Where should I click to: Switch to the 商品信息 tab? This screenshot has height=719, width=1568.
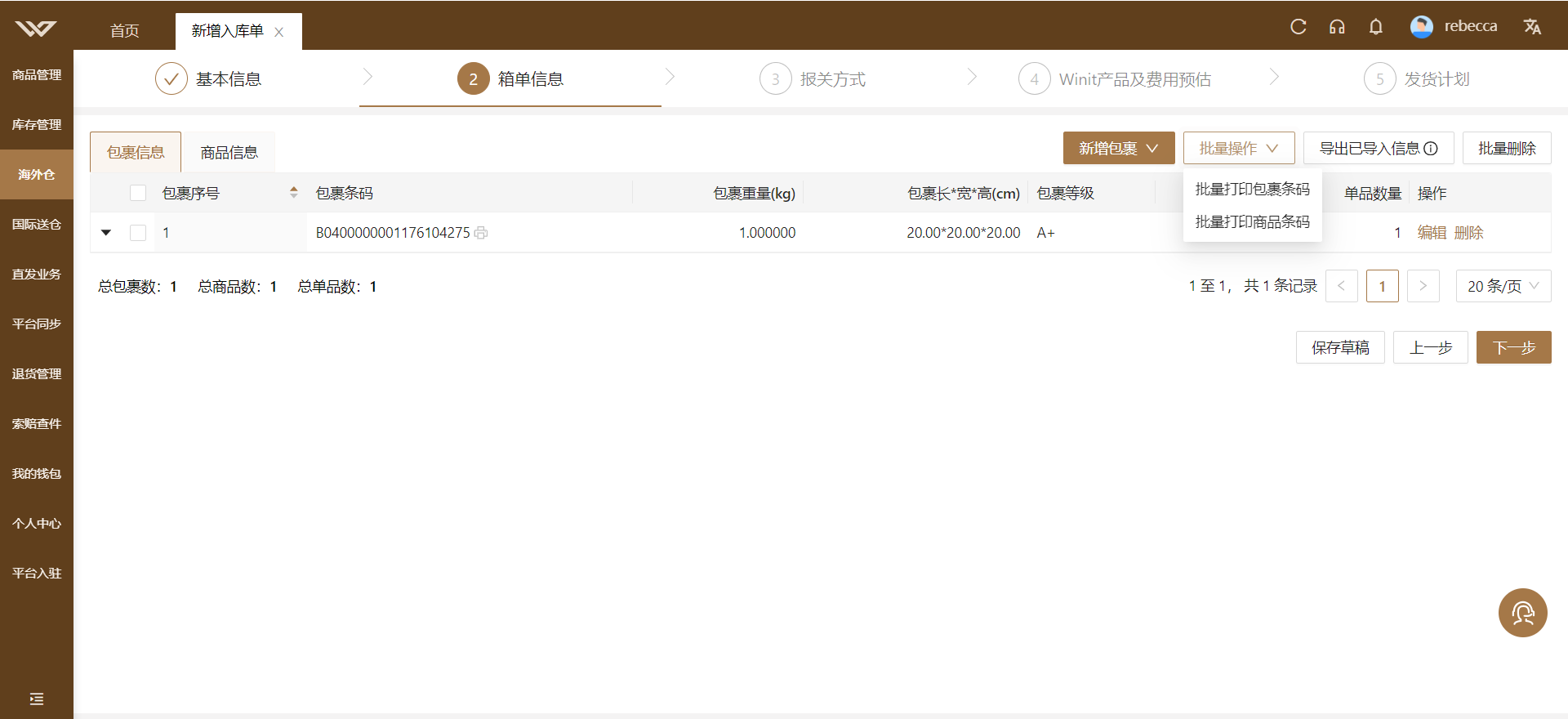tap(229, 153)
